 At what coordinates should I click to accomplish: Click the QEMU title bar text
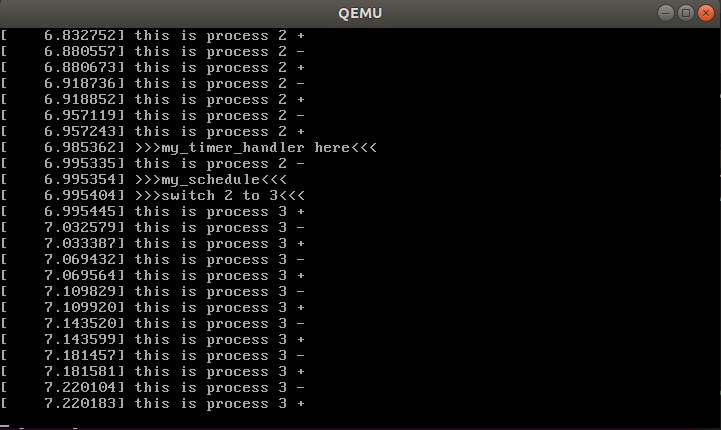coord(360,13)
